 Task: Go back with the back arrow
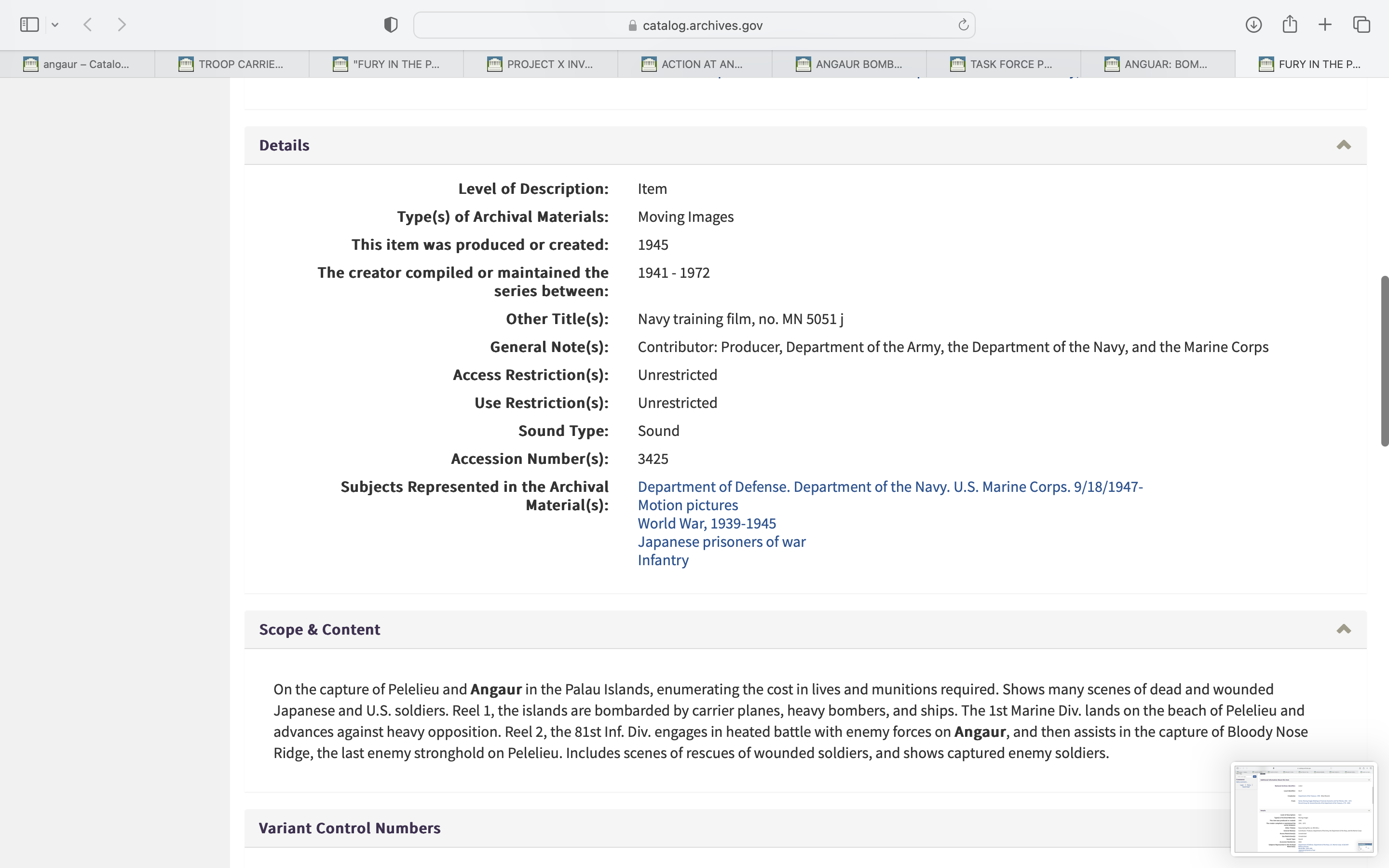pos(88,25)
